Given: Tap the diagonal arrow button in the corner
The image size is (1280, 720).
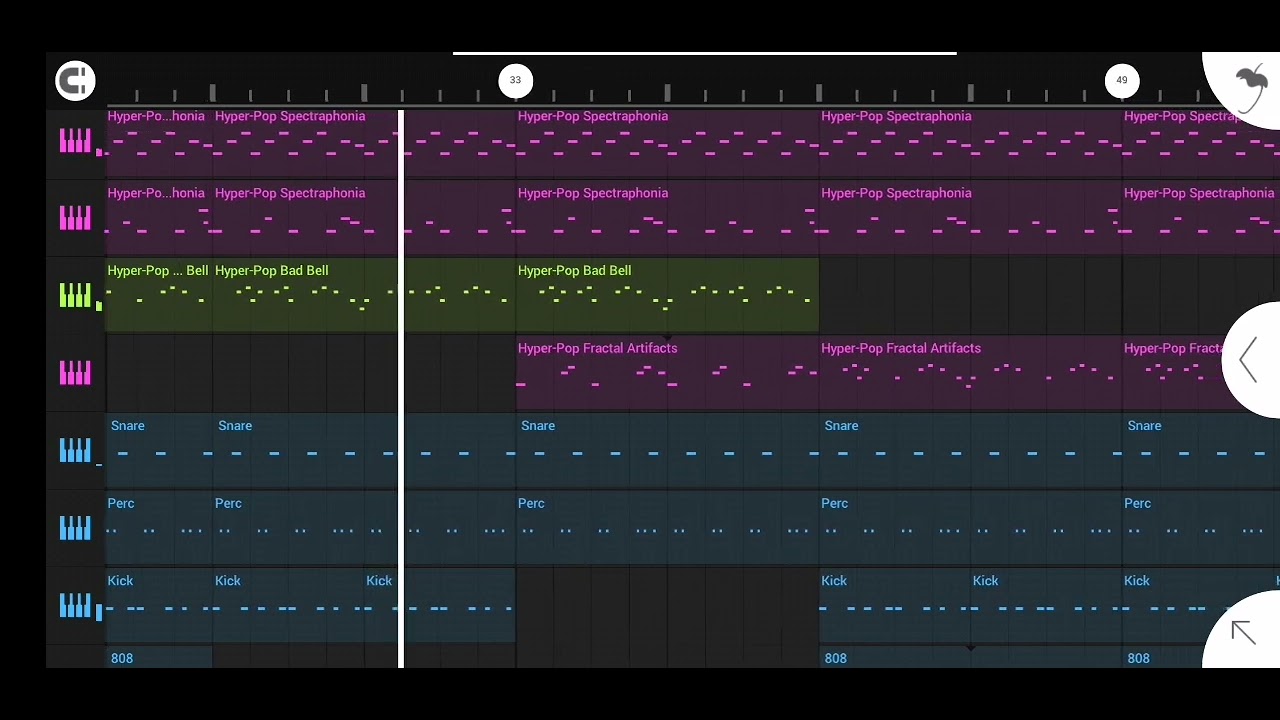Looking at the screenshot, I should [1243, 632].
